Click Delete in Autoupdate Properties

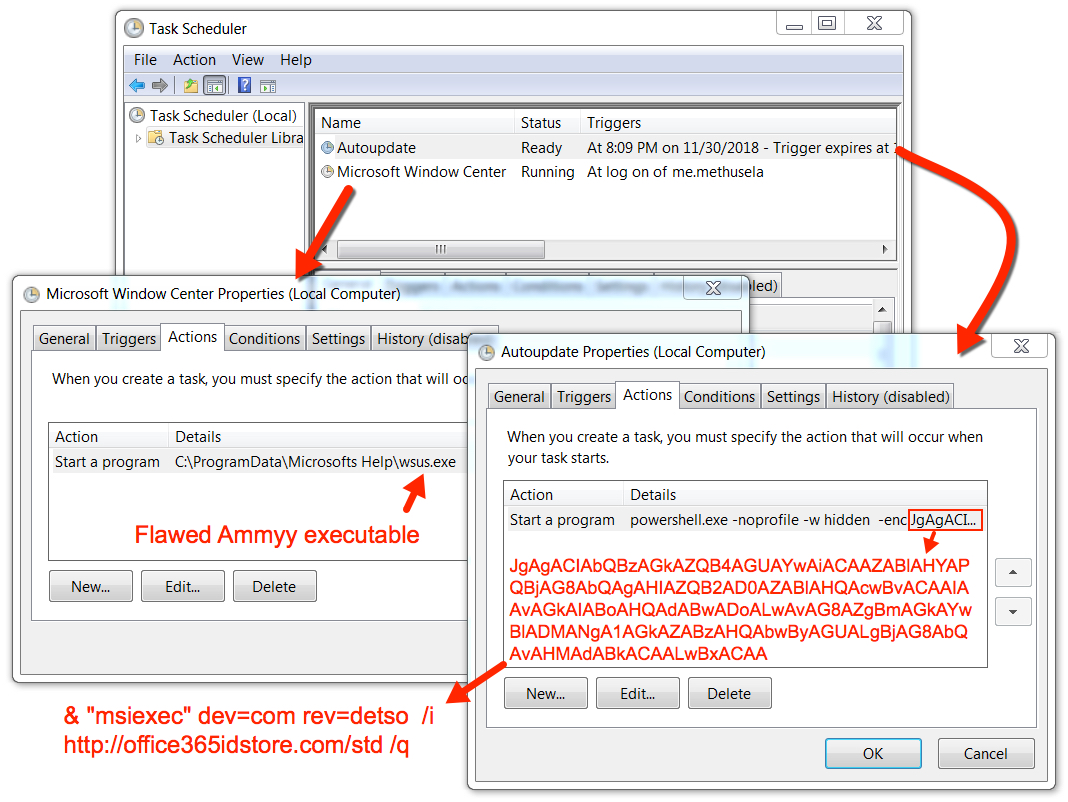(x=729, y=694)
